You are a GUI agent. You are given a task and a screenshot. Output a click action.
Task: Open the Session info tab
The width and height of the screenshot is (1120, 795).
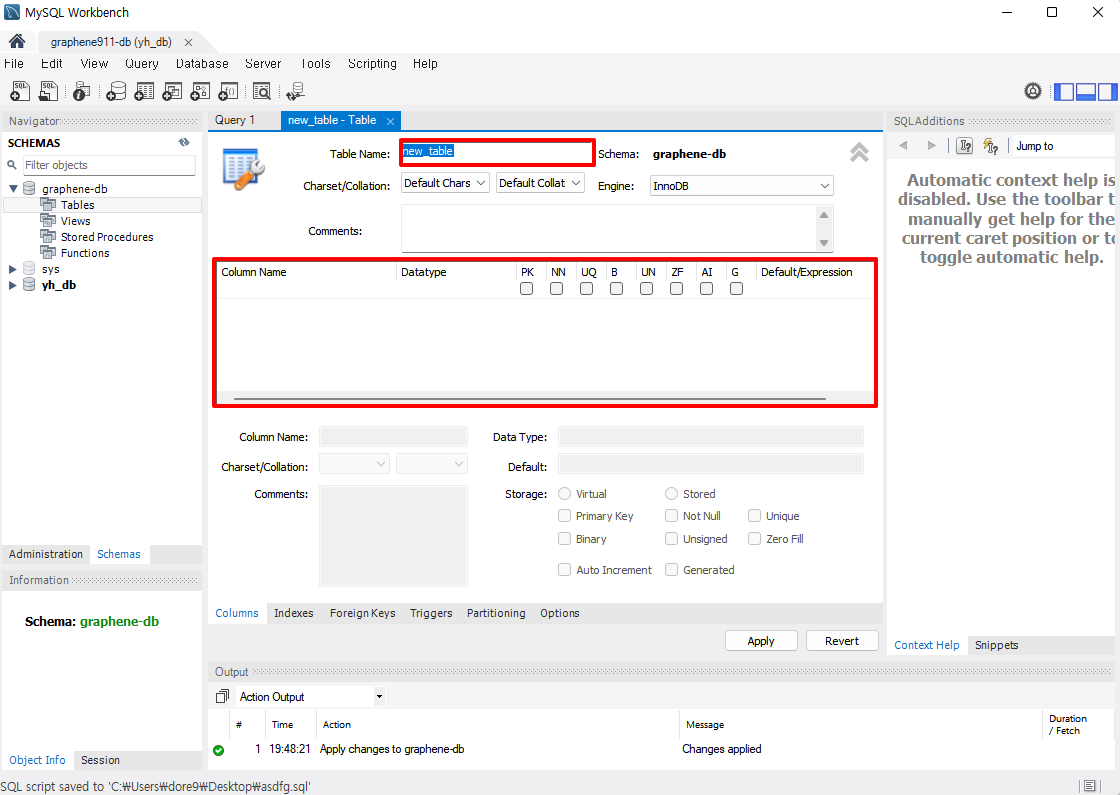100,760
